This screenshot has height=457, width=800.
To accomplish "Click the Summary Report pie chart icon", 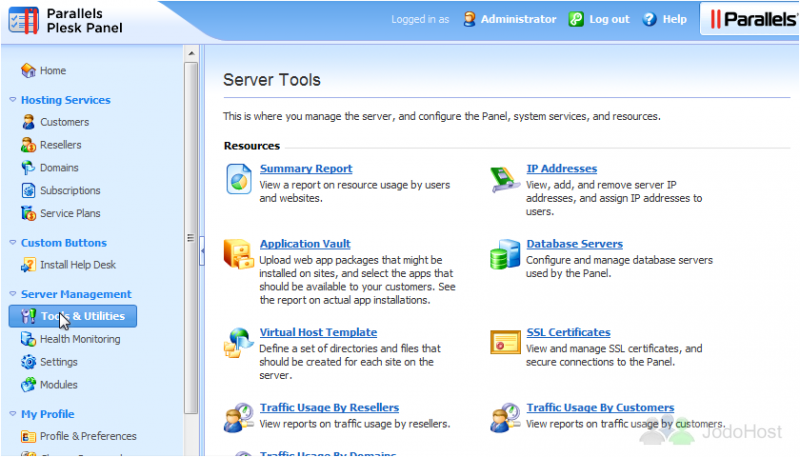I will [239, 180].
